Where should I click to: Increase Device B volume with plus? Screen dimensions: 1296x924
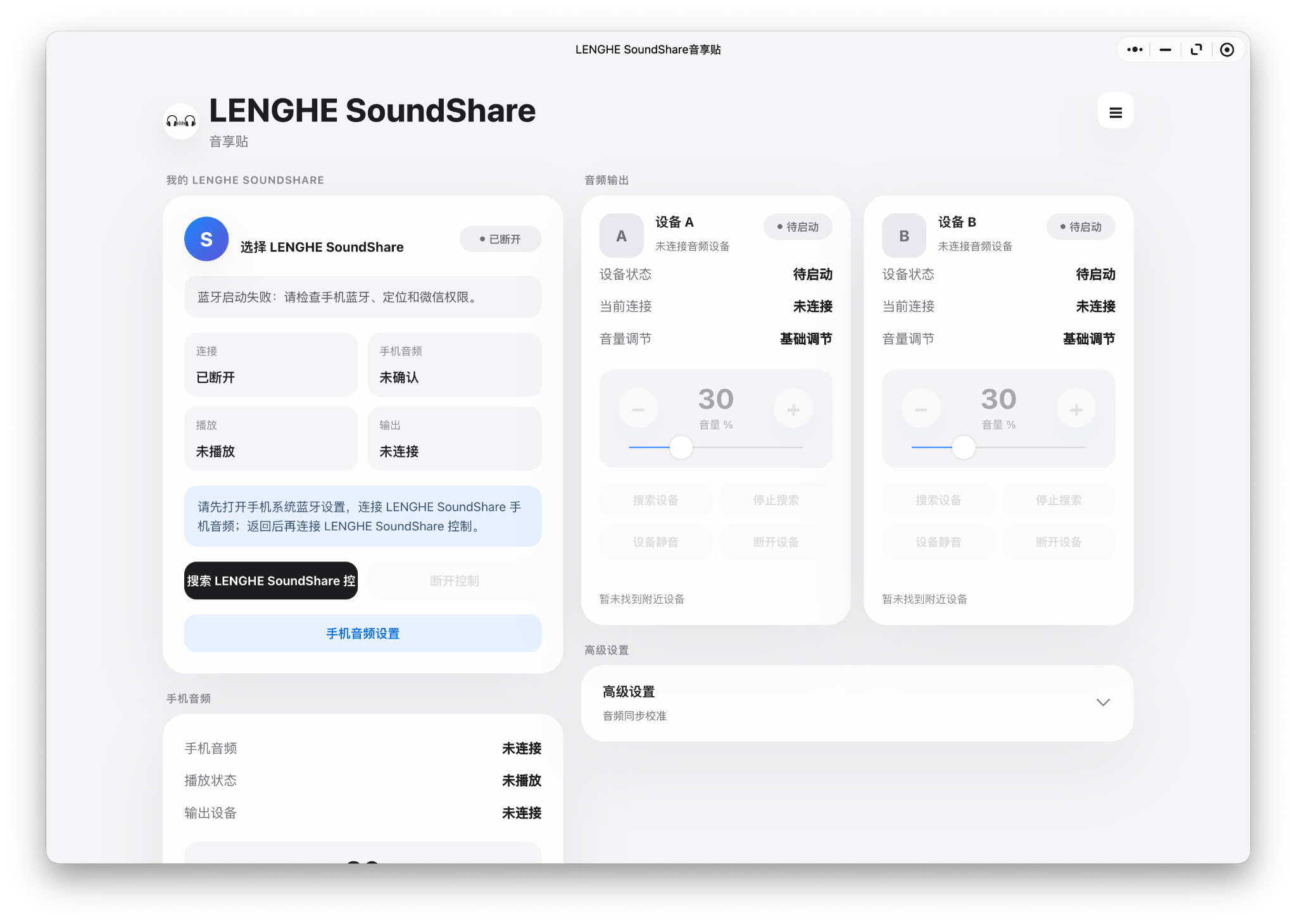[x=1076, y=409]
